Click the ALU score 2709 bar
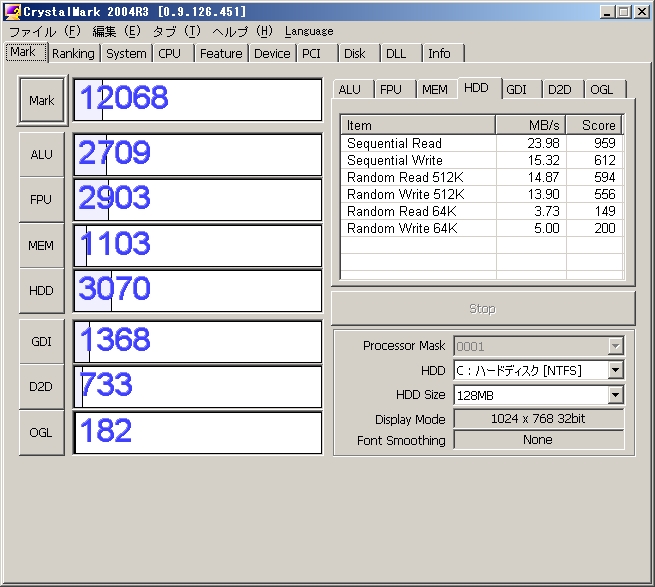Image resolution: width=655 pixels, height=587 pixels. [x=198, y=155]
